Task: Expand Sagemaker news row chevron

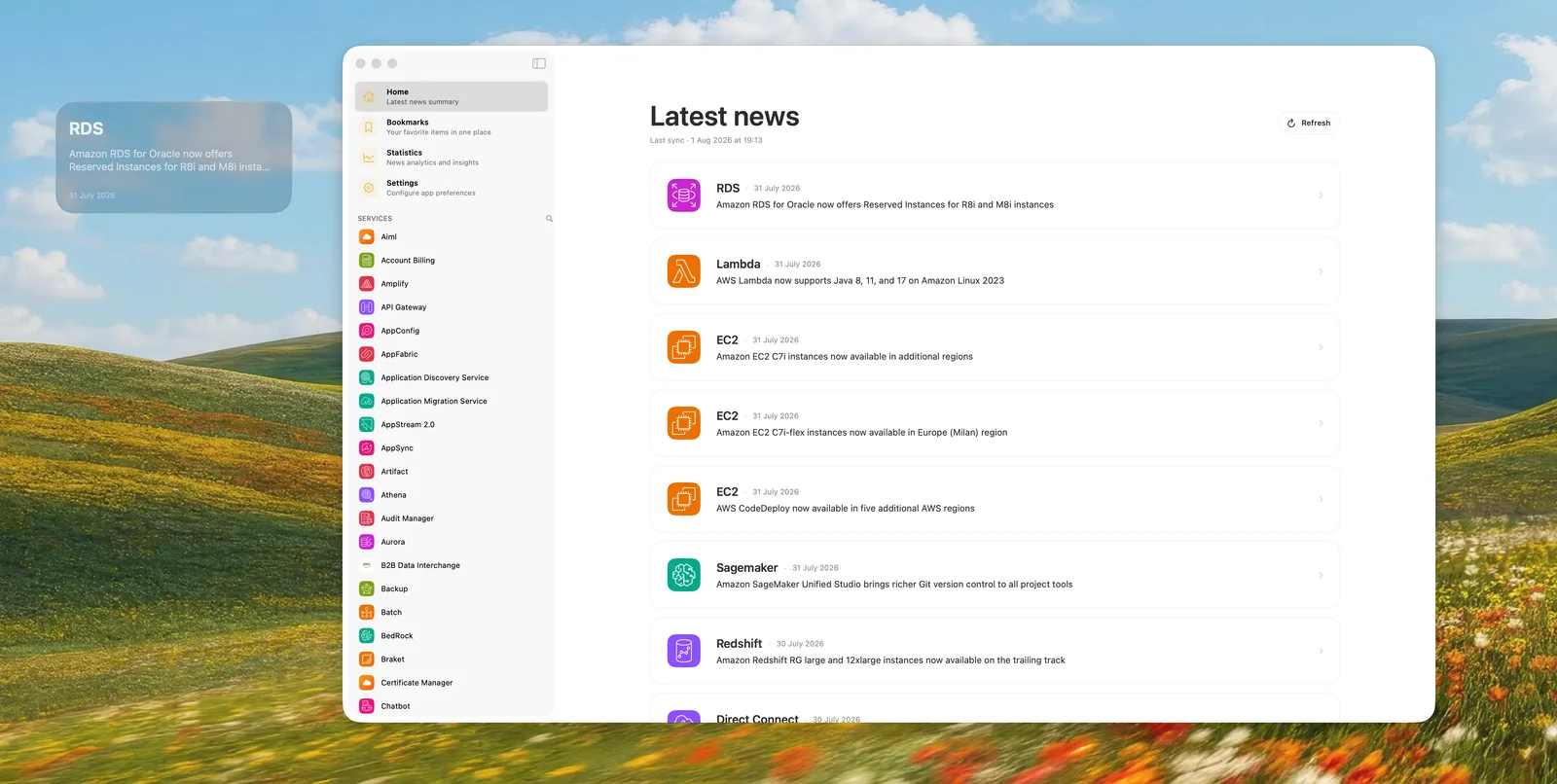Action: pos(1321,575)
